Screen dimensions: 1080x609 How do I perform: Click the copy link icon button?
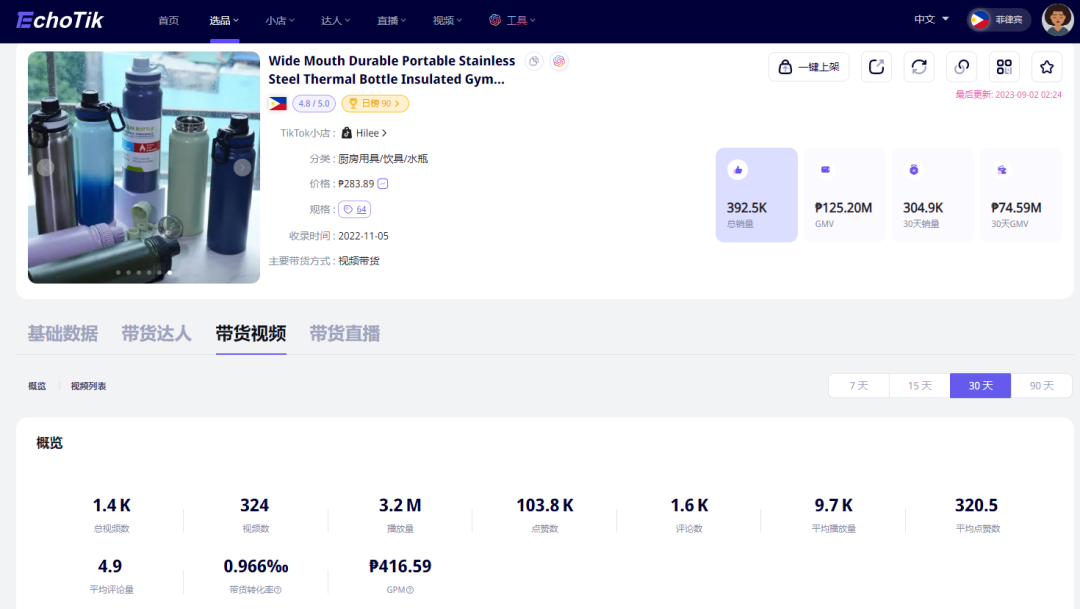tap(961, 67)
